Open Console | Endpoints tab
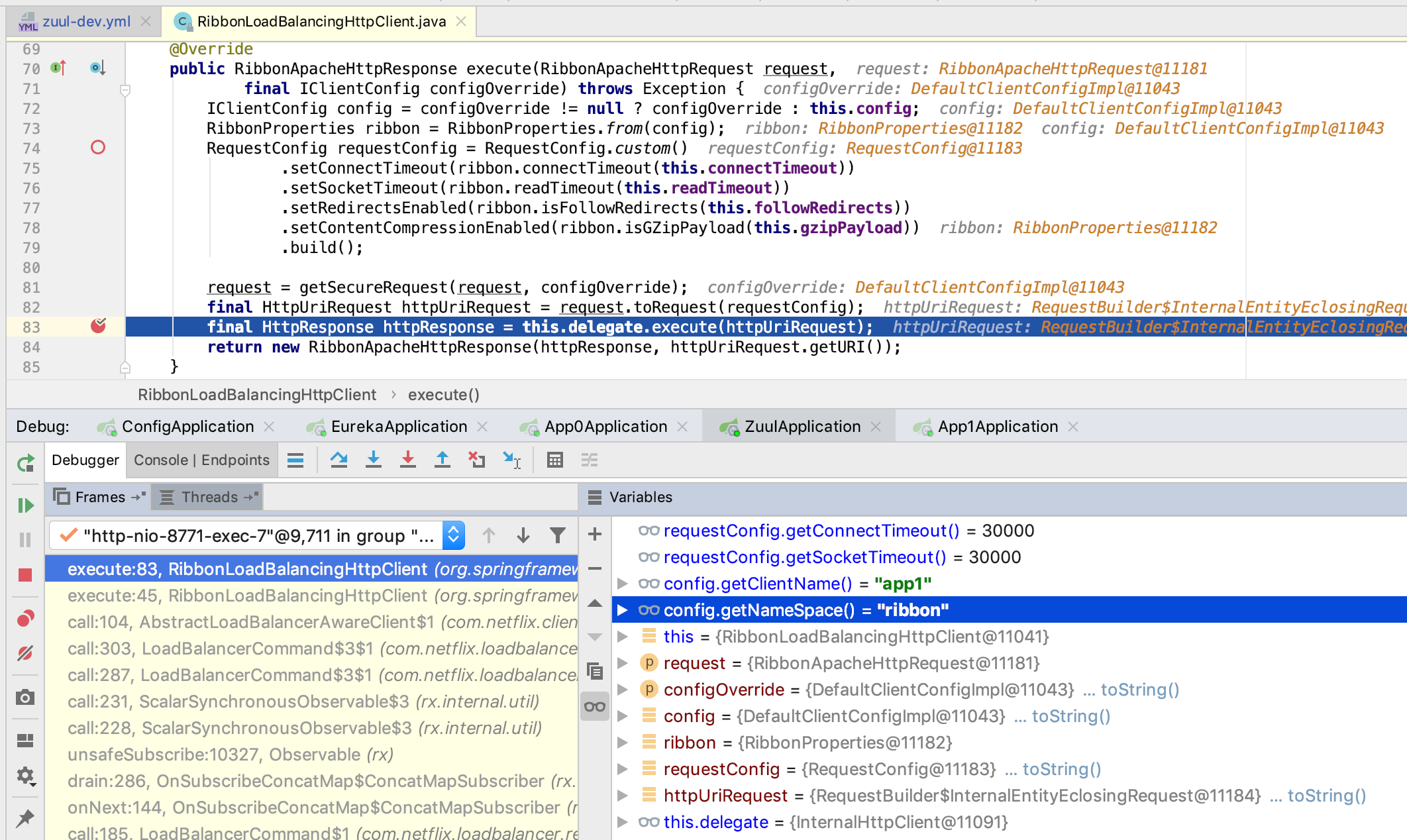Viewport: 1407px width, 840px height. click(201, 460)
